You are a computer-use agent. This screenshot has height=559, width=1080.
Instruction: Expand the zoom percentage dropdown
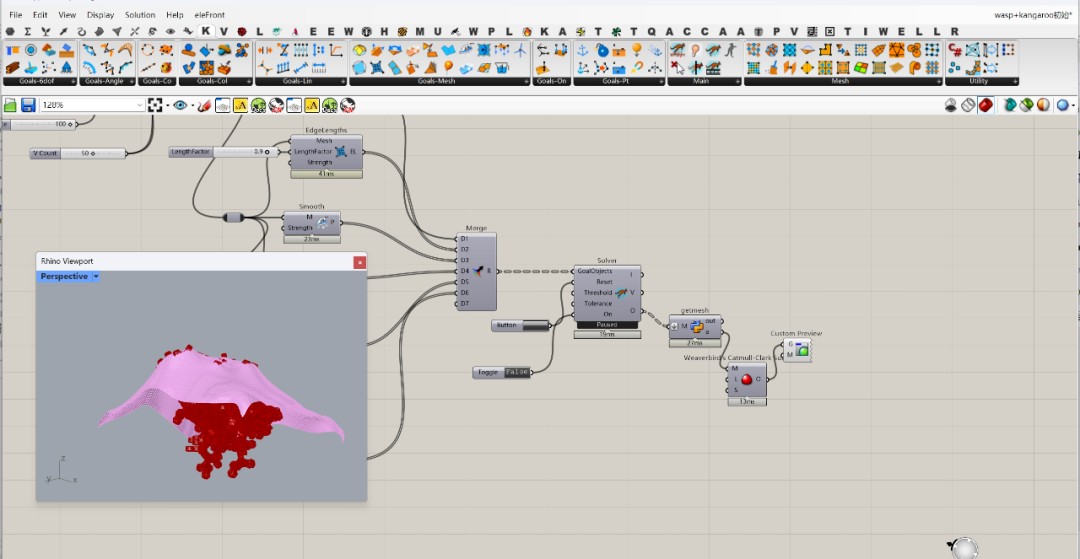pyautogui.click(x=140, y=105)
